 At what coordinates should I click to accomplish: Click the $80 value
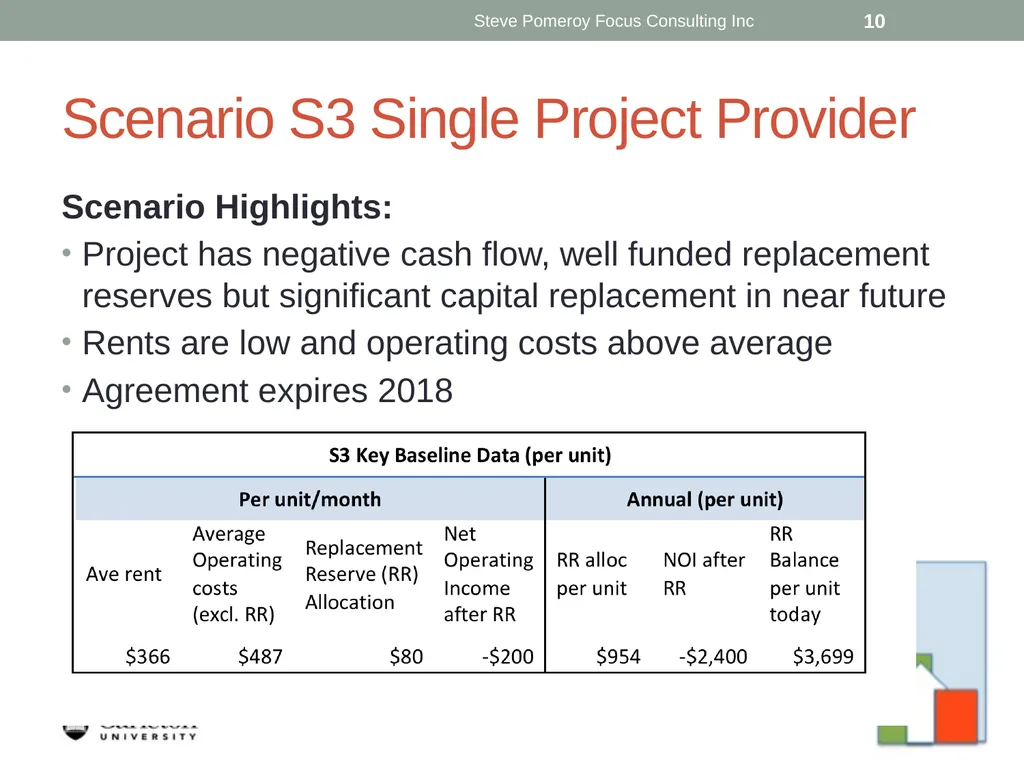pyautogui.click(x=406, y=656)
